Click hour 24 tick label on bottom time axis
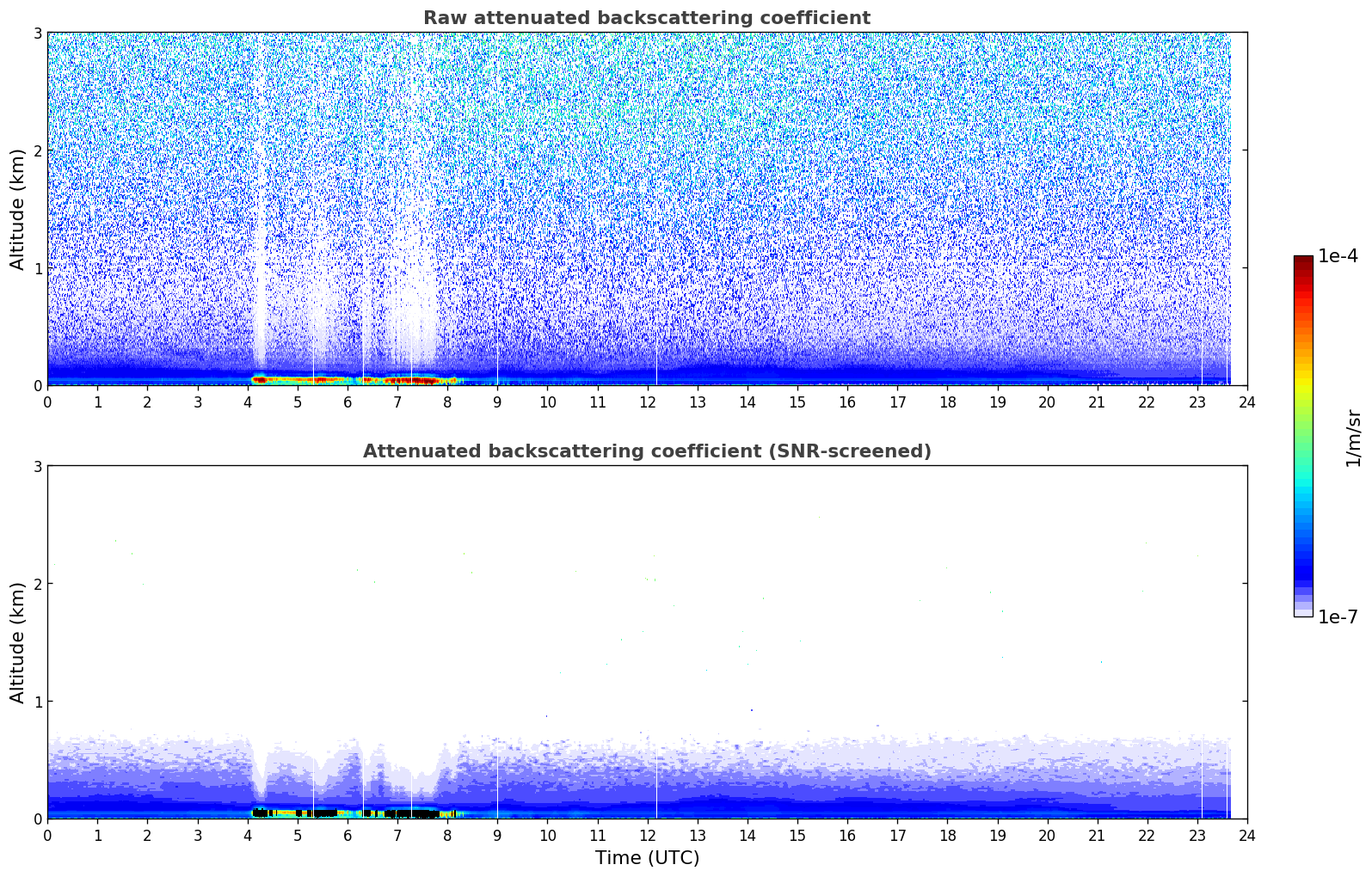The height and width of the screenshot is (877, 1372). click(x=1246, y=836)
